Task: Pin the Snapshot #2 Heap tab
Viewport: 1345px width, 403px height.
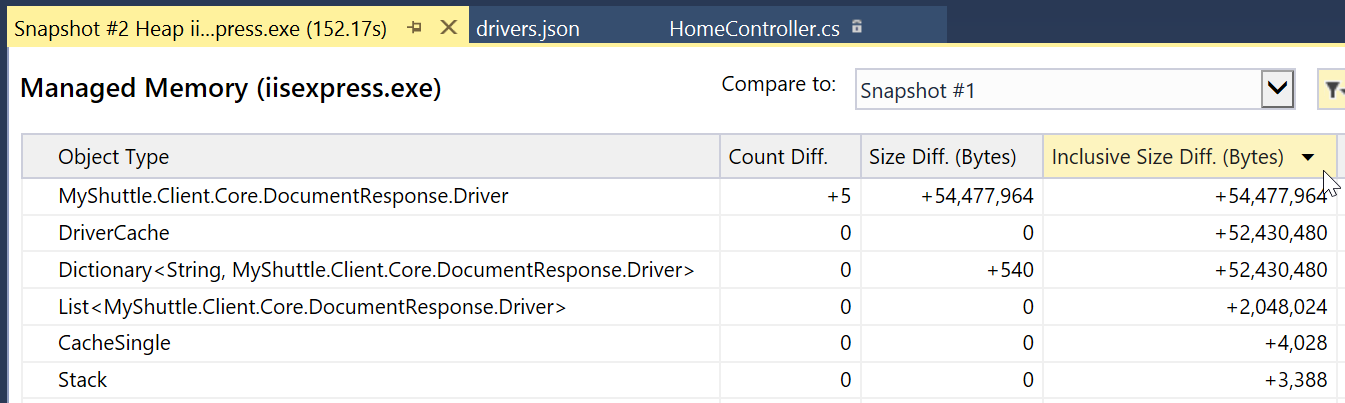Action: 415,28
